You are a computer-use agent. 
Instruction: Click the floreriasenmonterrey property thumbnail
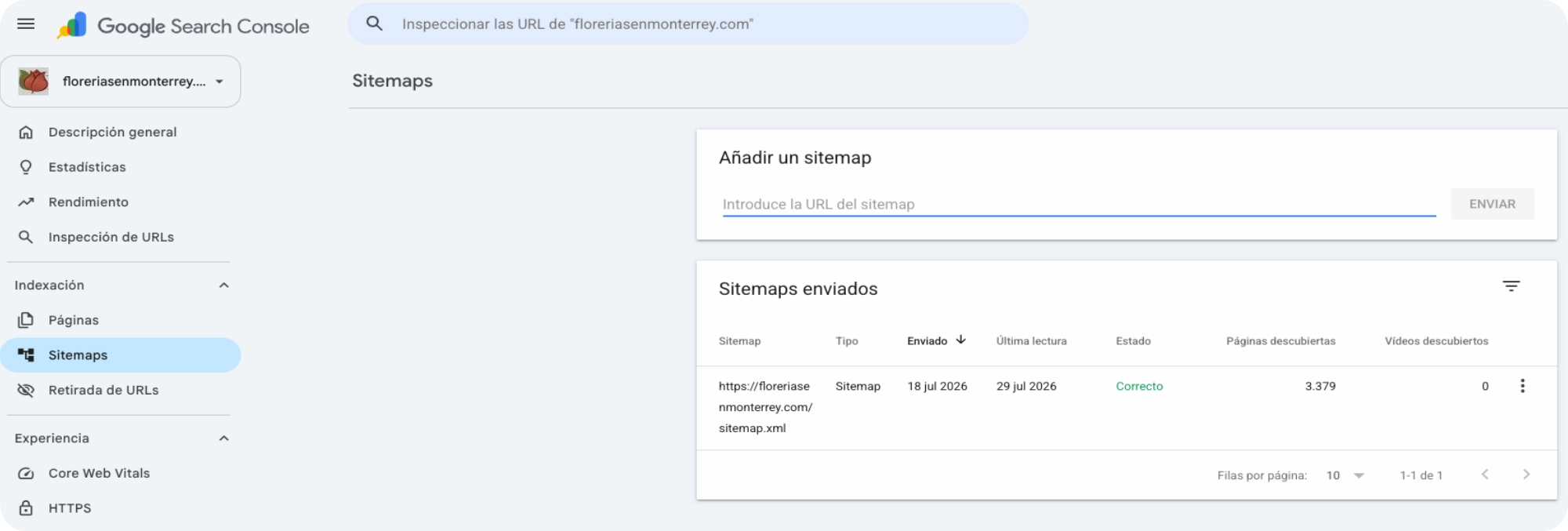(34, 82)
